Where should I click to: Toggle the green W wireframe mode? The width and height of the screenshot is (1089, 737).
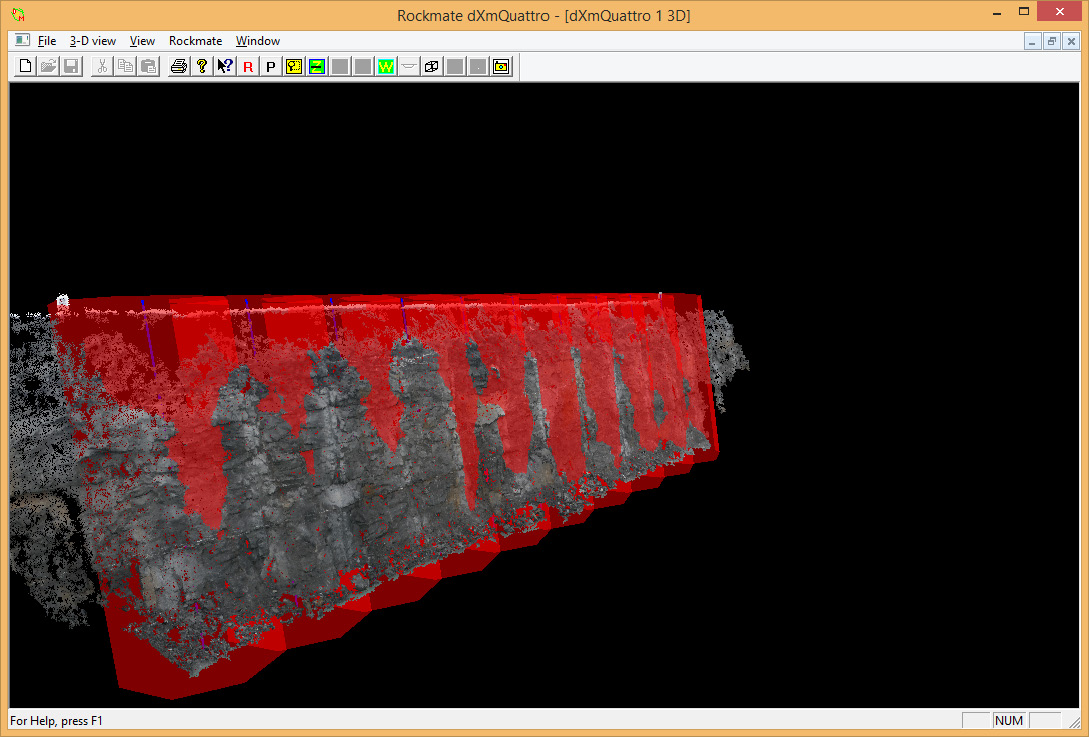[x=385, y=65]
